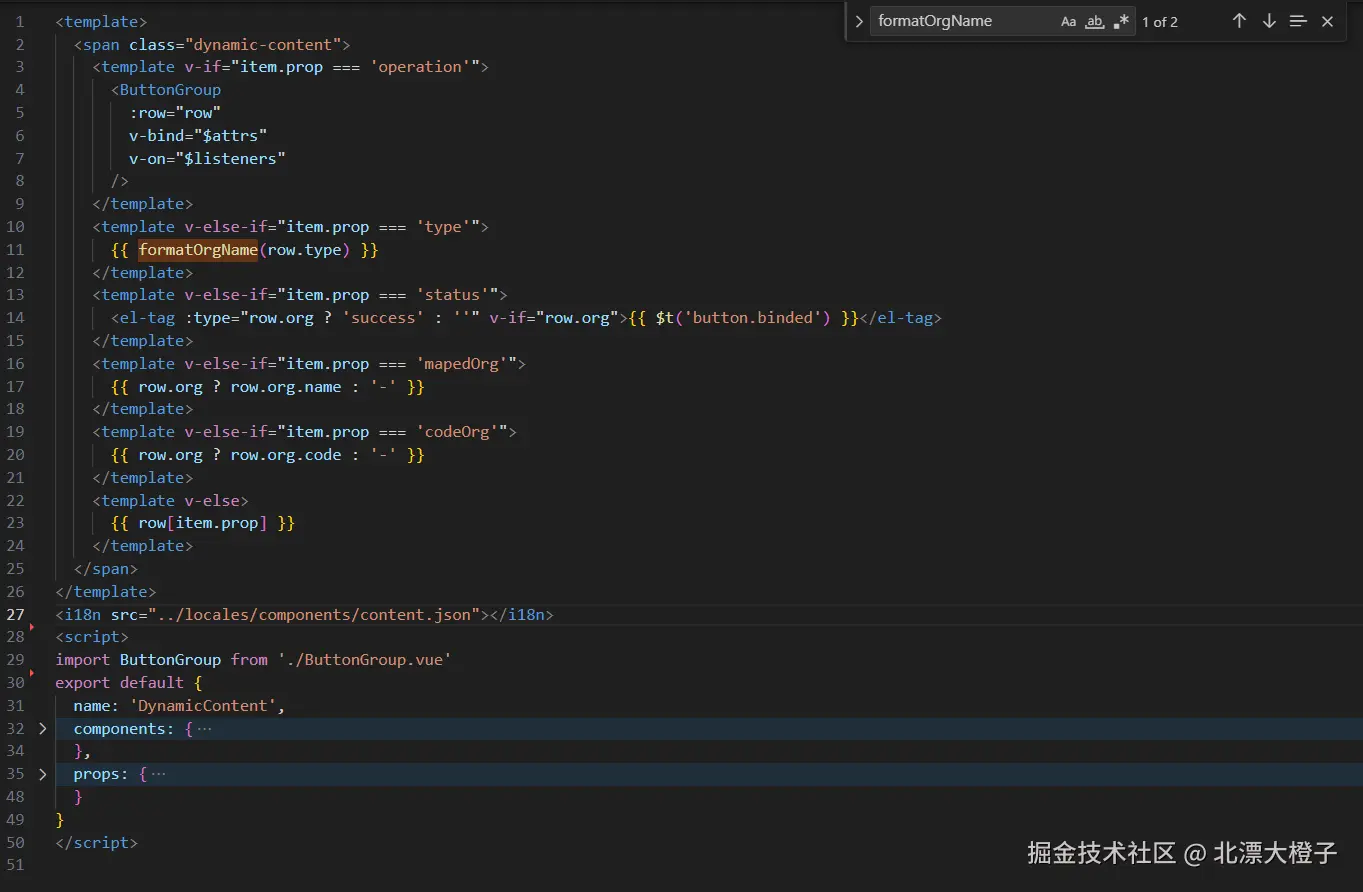Click ButtonGroup tag on line 4
Screen dimensions: 1363x892
pyautogui.click(x=170, y=90)
